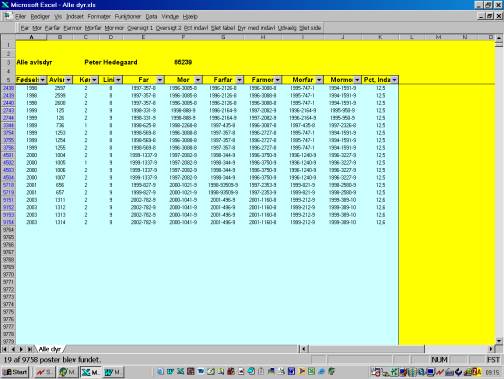Open the Funktioner menu

[128, 16]
